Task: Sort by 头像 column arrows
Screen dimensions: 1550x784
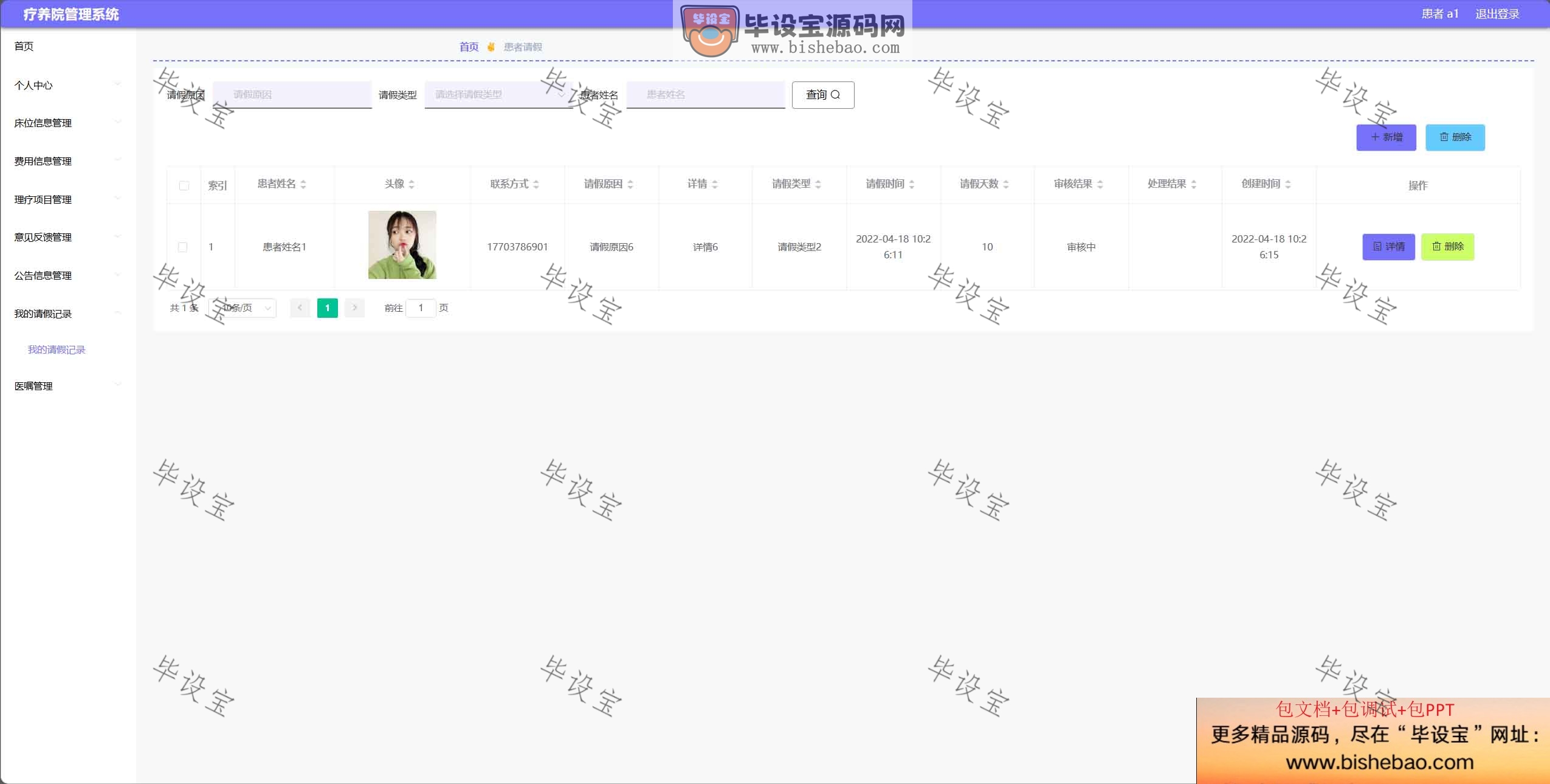Action: coord(412,184)
